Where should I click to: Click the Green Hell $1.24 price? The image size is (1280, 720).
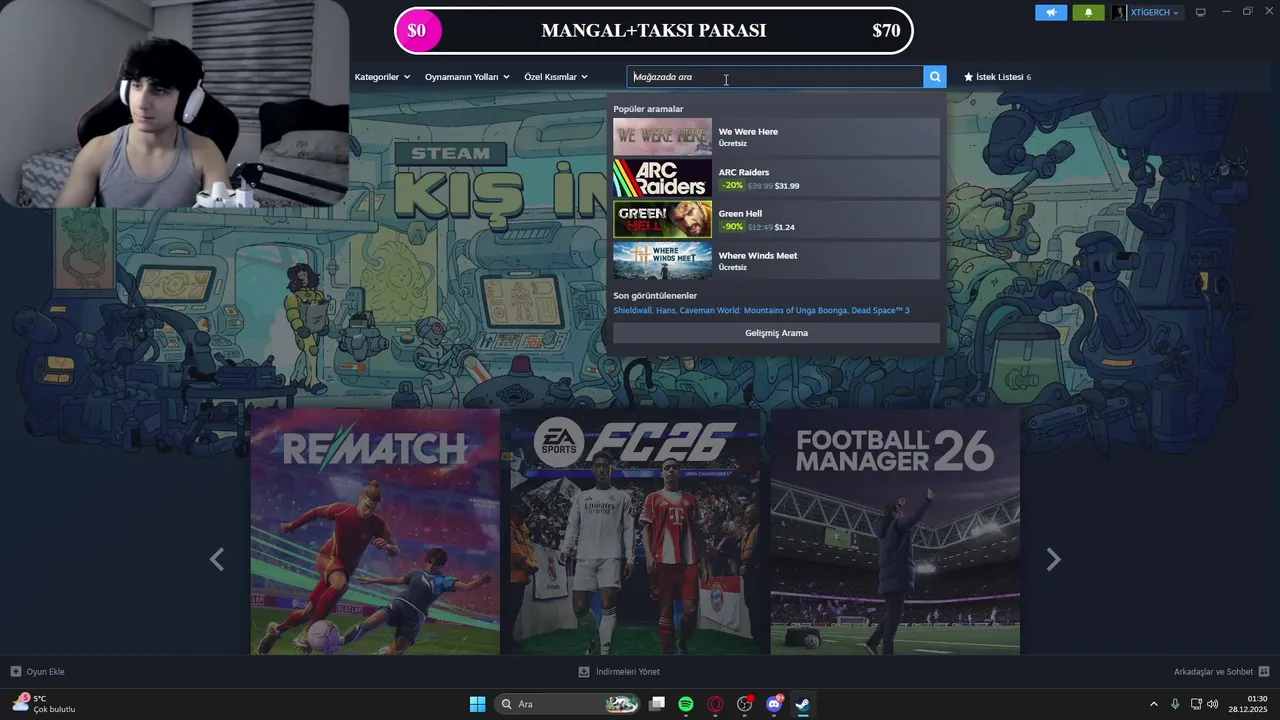(785, 227)
